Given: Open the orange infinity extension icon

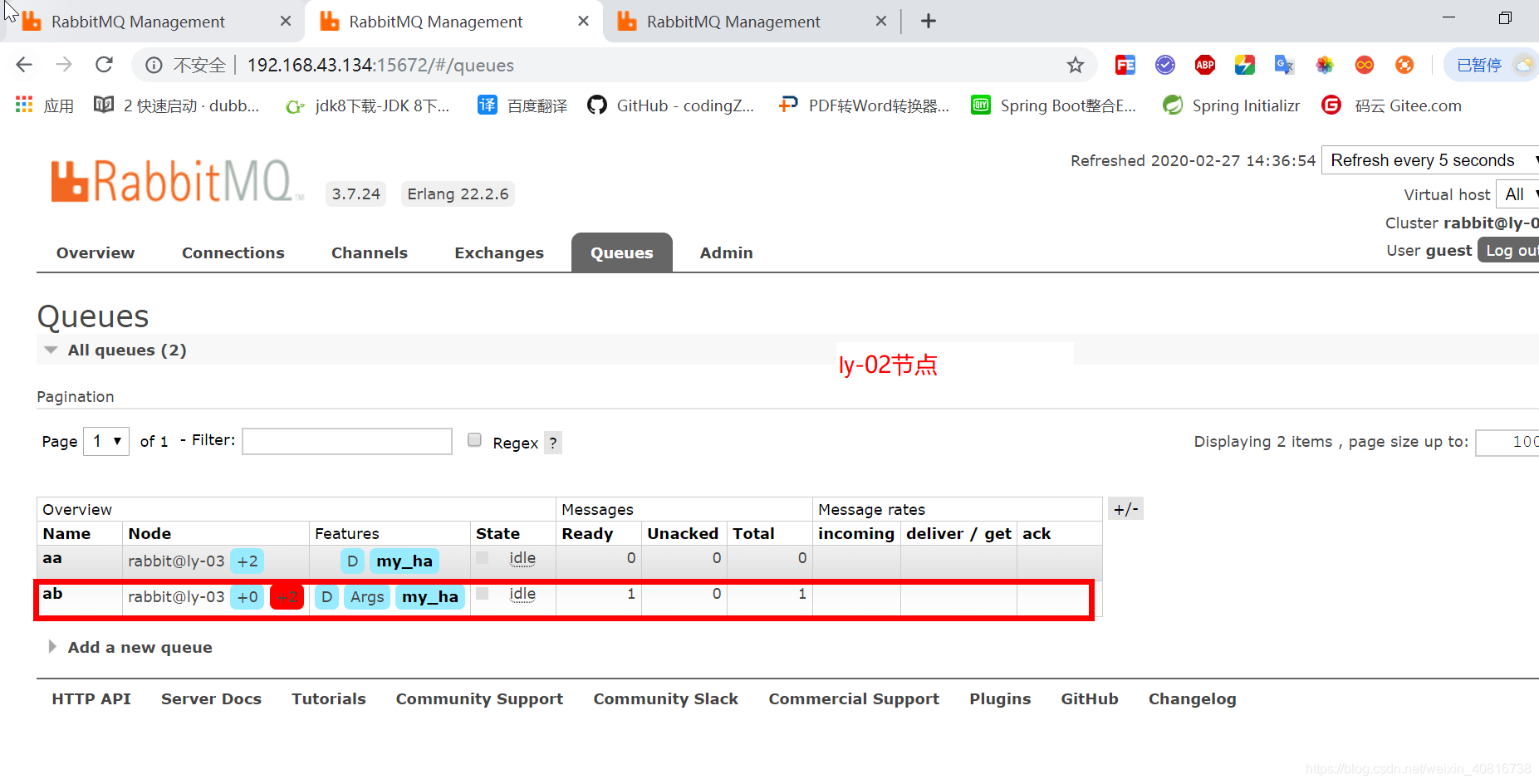Looking at the screenshot, I should pos(1365,65).
